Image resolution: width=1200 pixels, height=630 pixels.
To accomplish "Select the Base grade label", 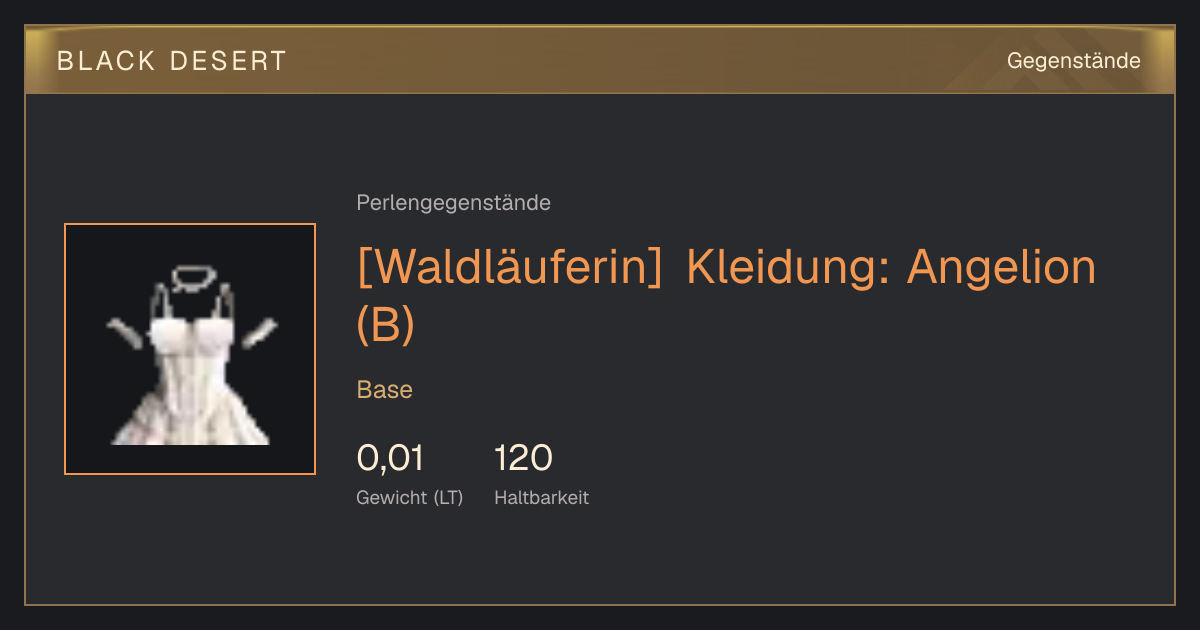I will pos(385,390).
